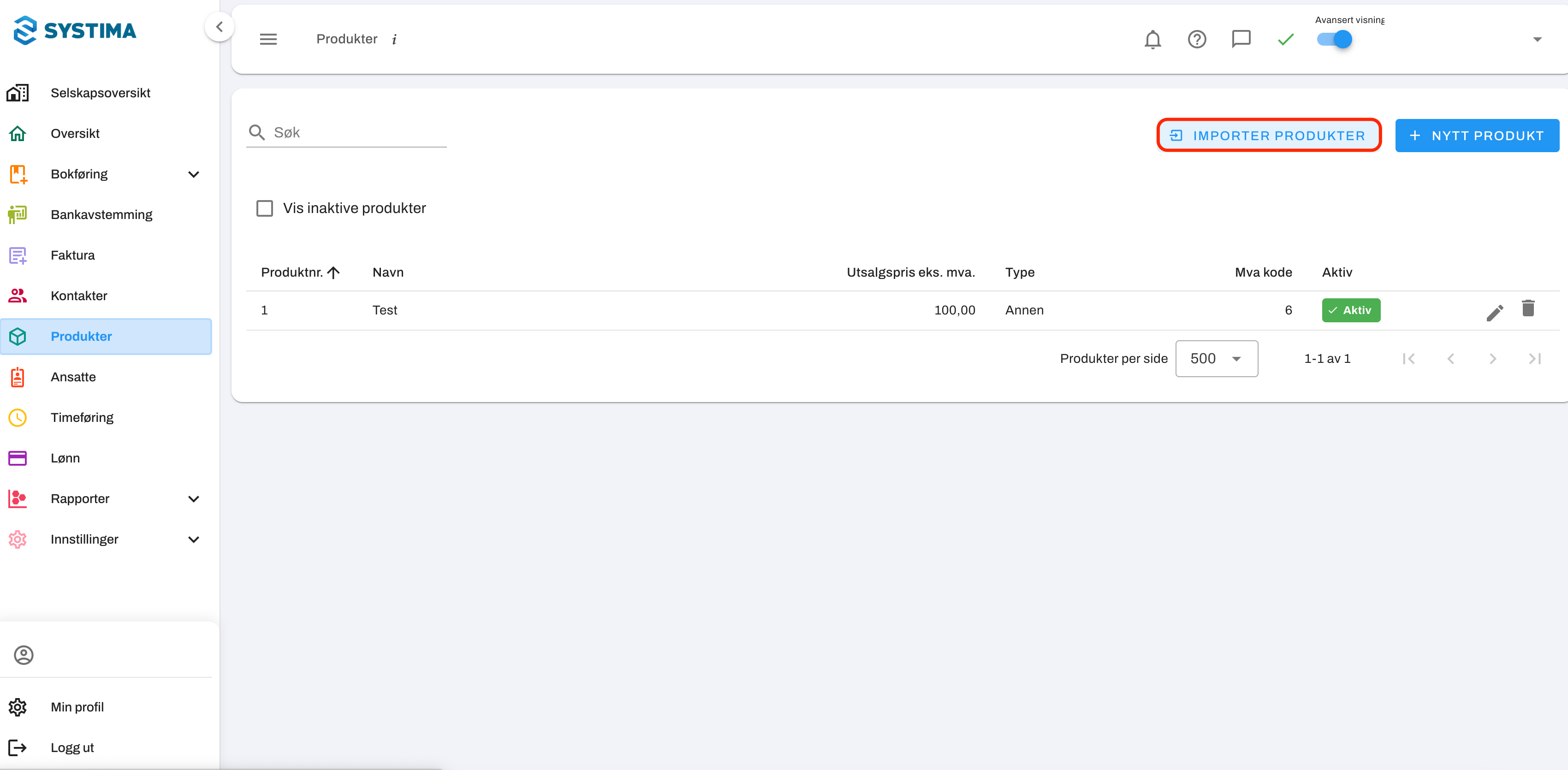1568x770 pixels.
Task: Open the Faktura menu item
Action: (72, 255)
